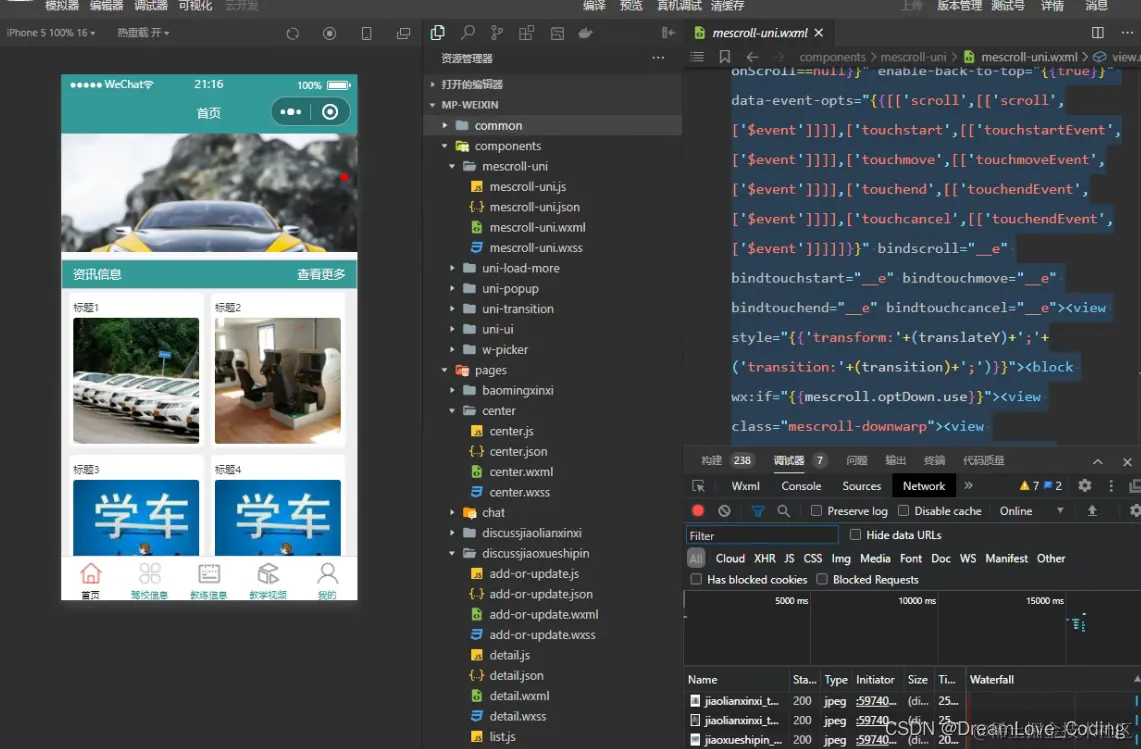Viewport: 1141px width, 749px height.
Task: Tap the 标题2 simulator room thumbnail
Action: tap(278, 381)
